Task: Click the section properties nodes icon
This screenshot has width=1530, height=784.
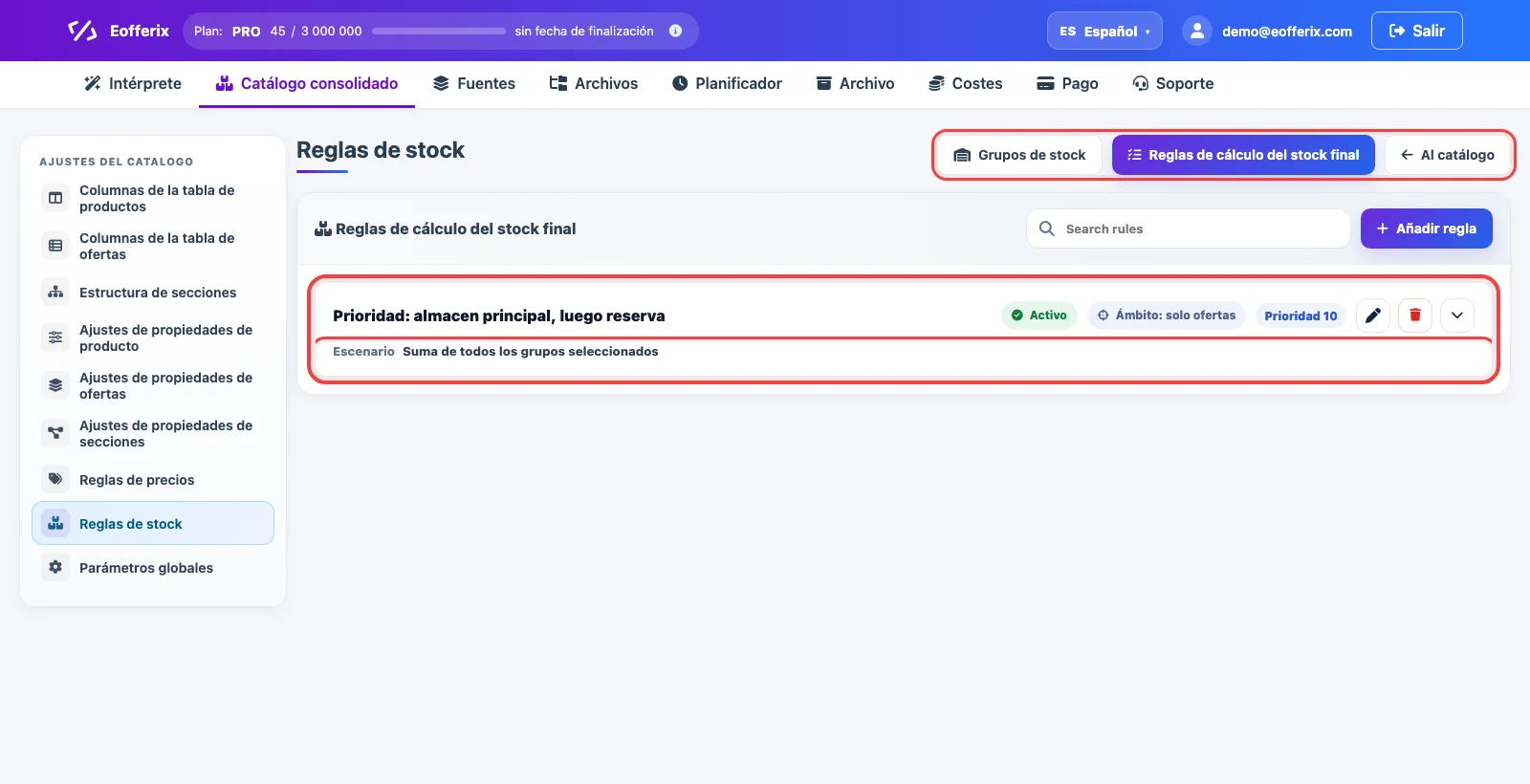Action: 55,433
